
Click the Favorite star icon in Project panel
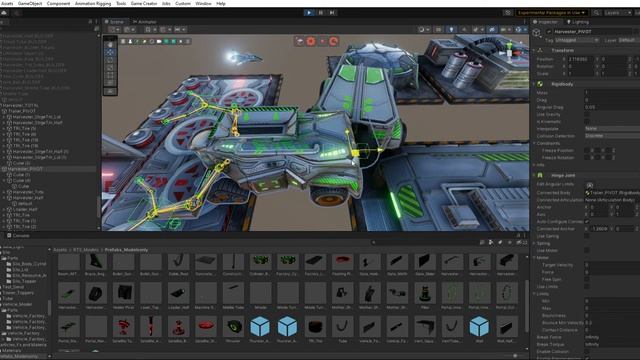coord(509,242)
